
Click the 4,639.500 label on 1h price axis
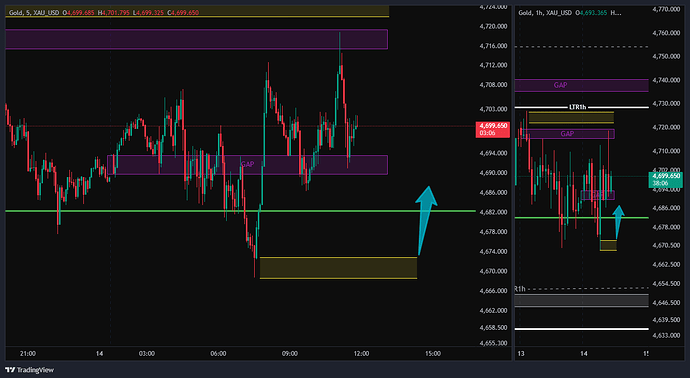point(667,319)
